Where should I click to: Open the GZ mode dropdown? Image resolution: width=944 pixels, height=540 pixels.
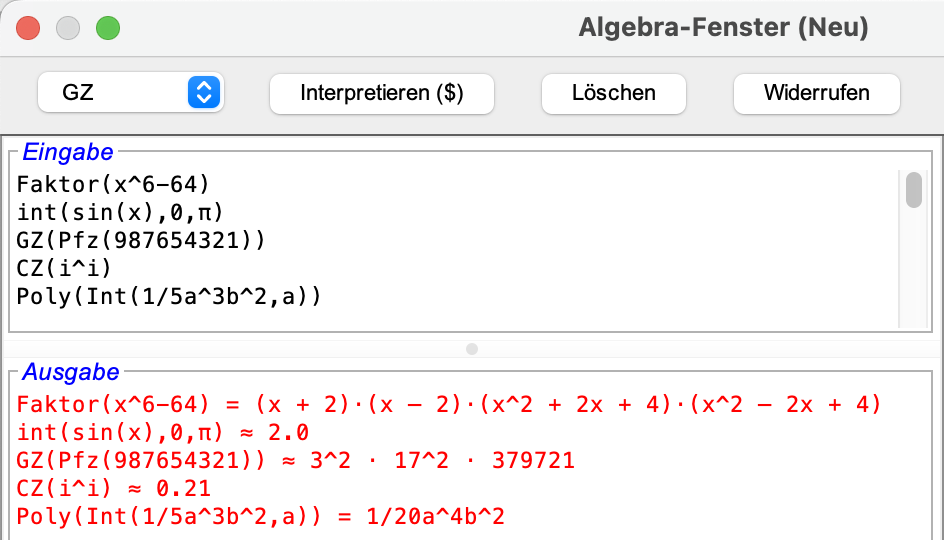pos(130,93)
